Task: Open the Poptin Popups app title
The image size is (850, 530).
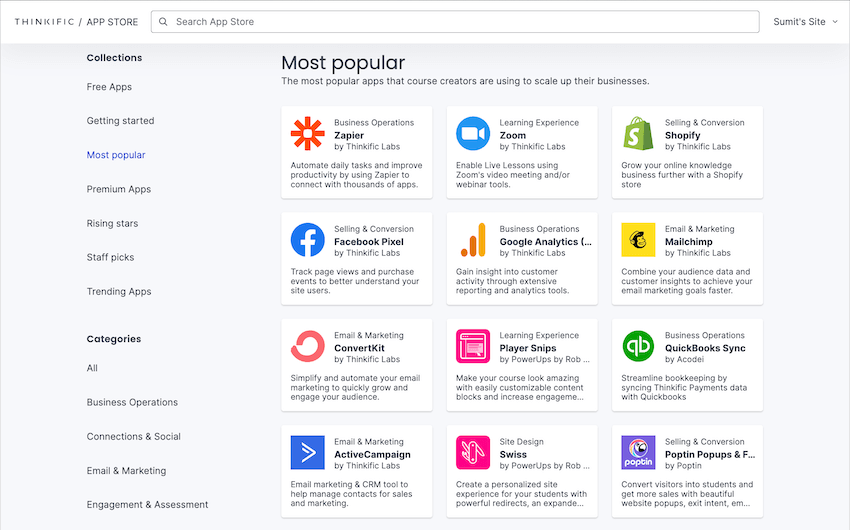Action: 710,455
